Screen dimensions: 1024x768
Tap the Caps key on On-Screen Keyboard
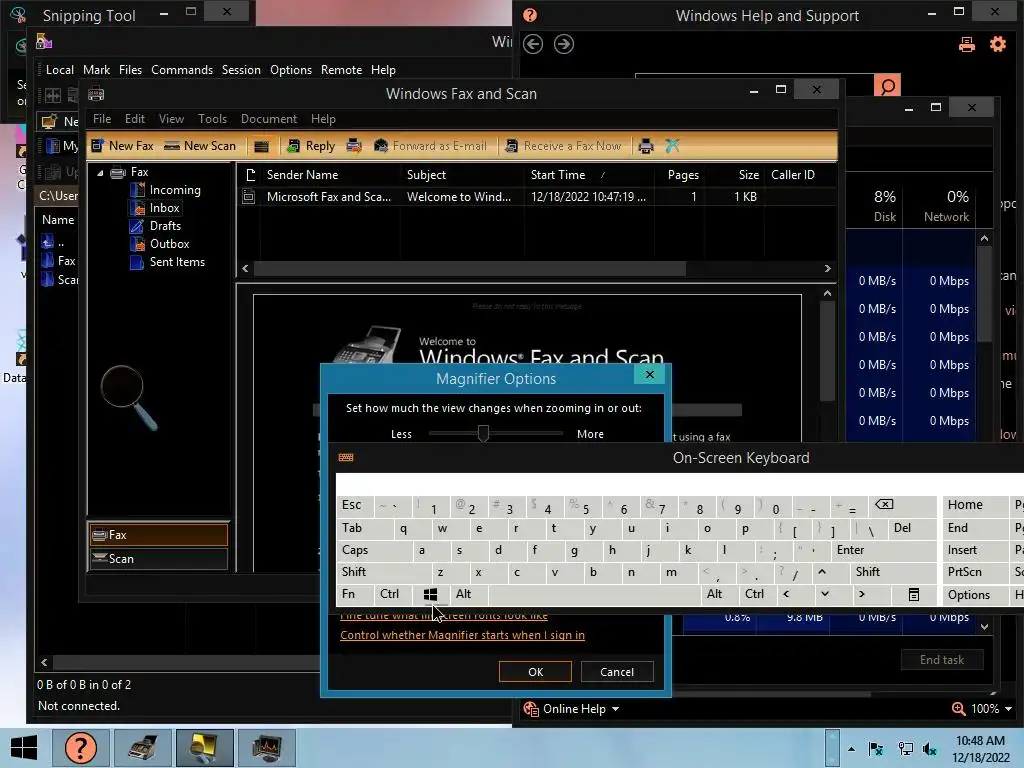point(374,550)
